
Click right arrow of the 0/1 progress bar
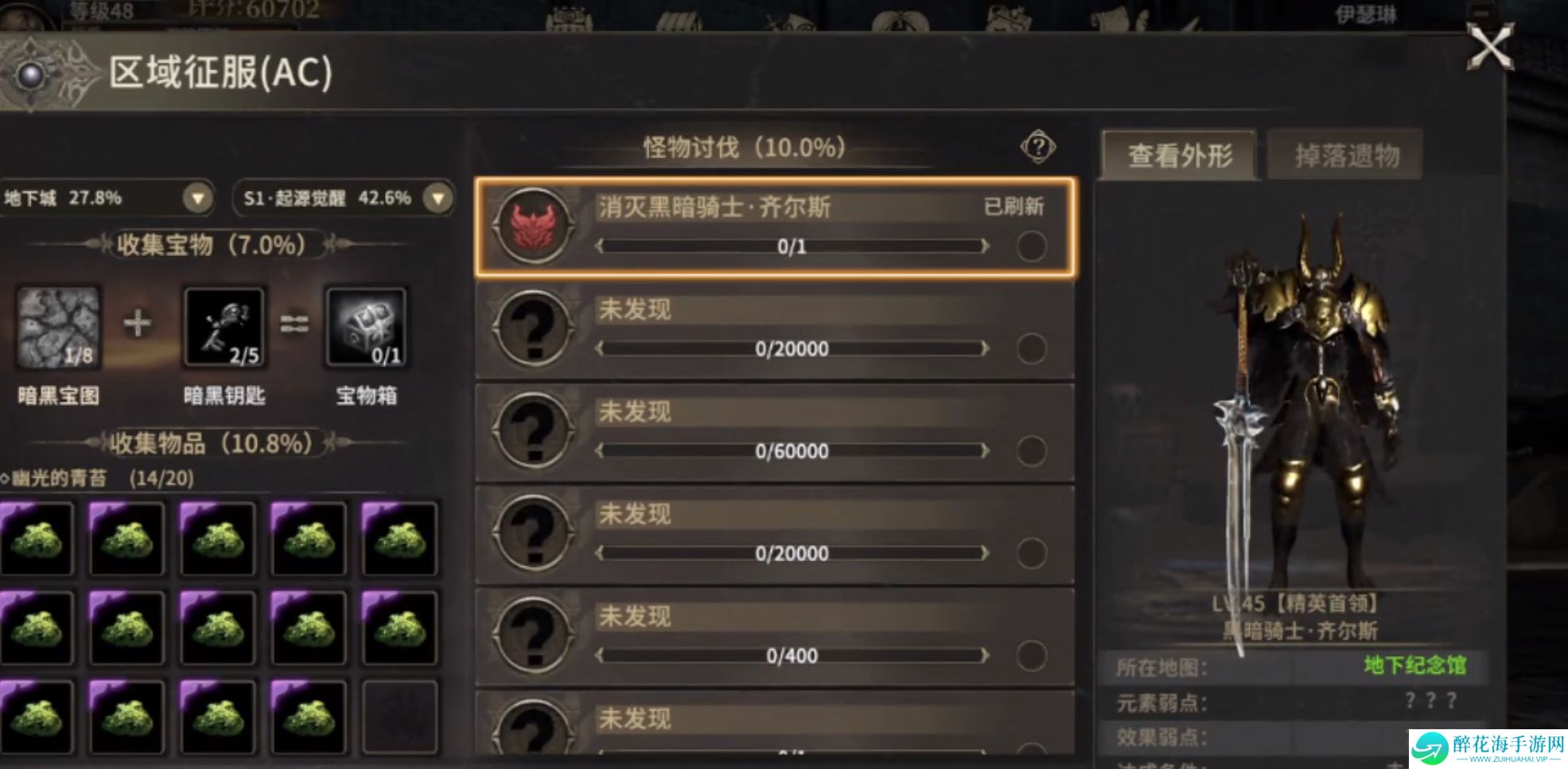tap(986, 247)
